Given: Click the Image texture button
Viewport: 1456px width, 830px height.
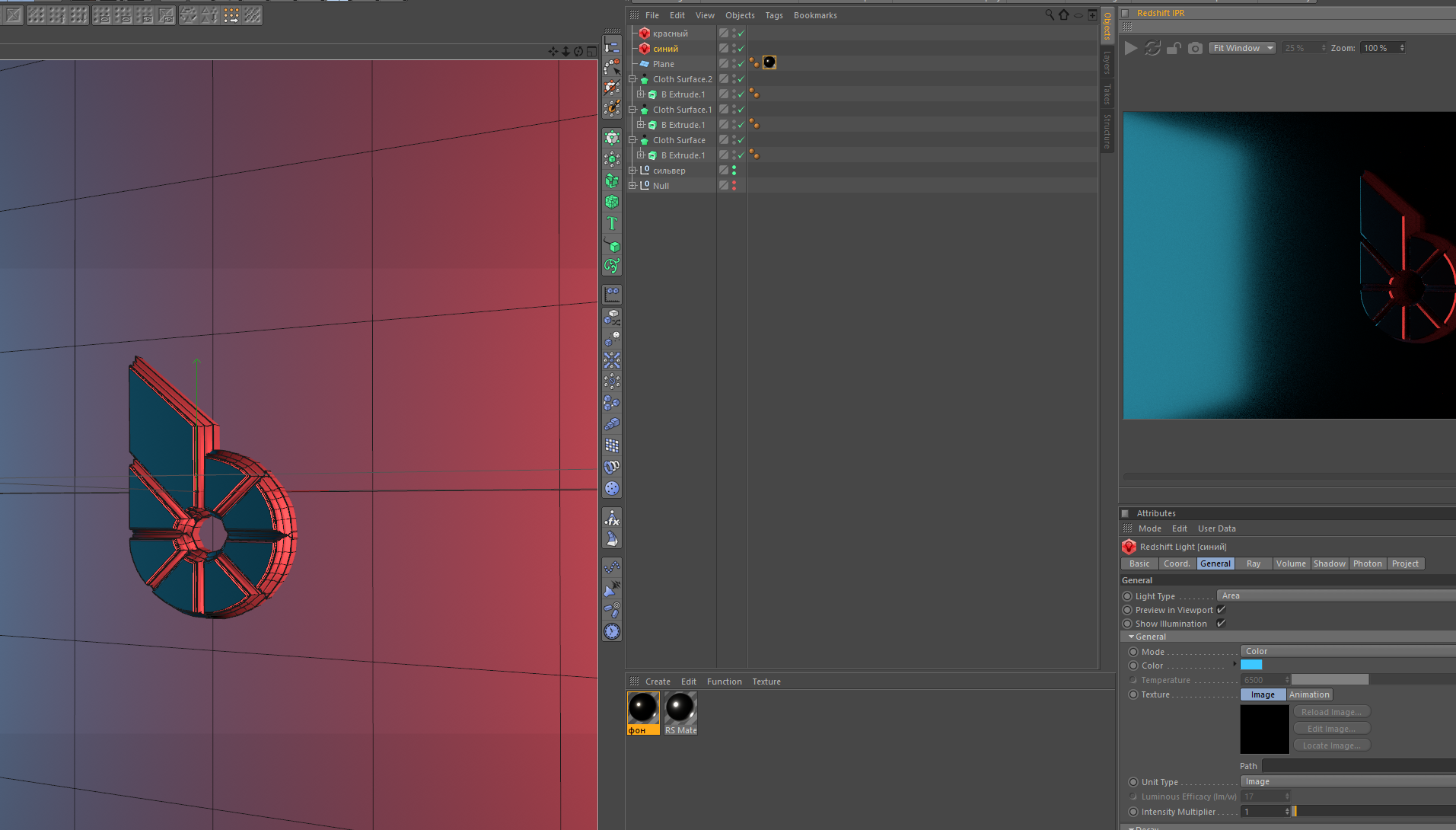Looking at the screenshot, I should point(1263,694).
